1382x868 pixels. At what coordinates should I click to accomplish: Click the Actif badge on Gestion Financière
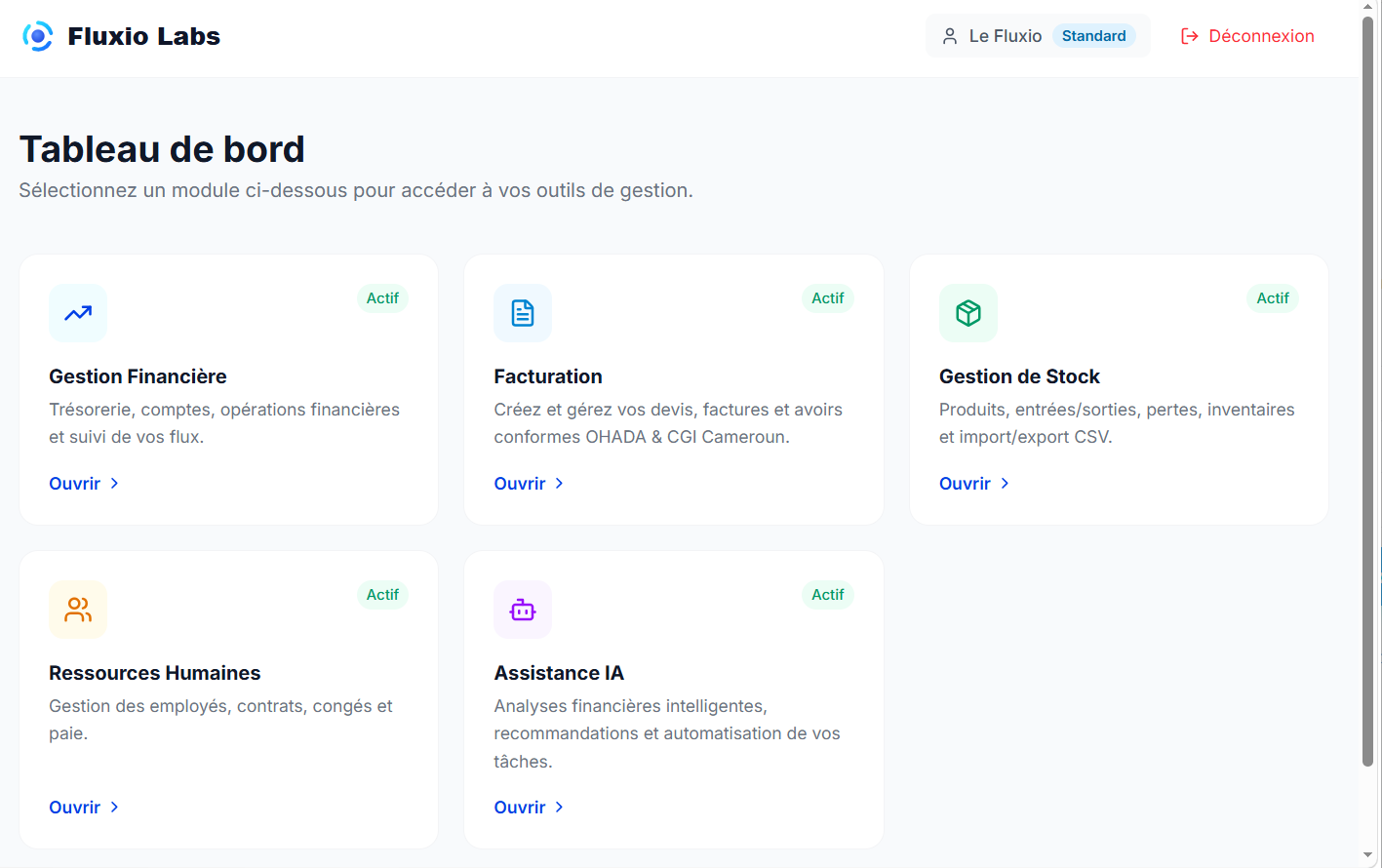382,298
